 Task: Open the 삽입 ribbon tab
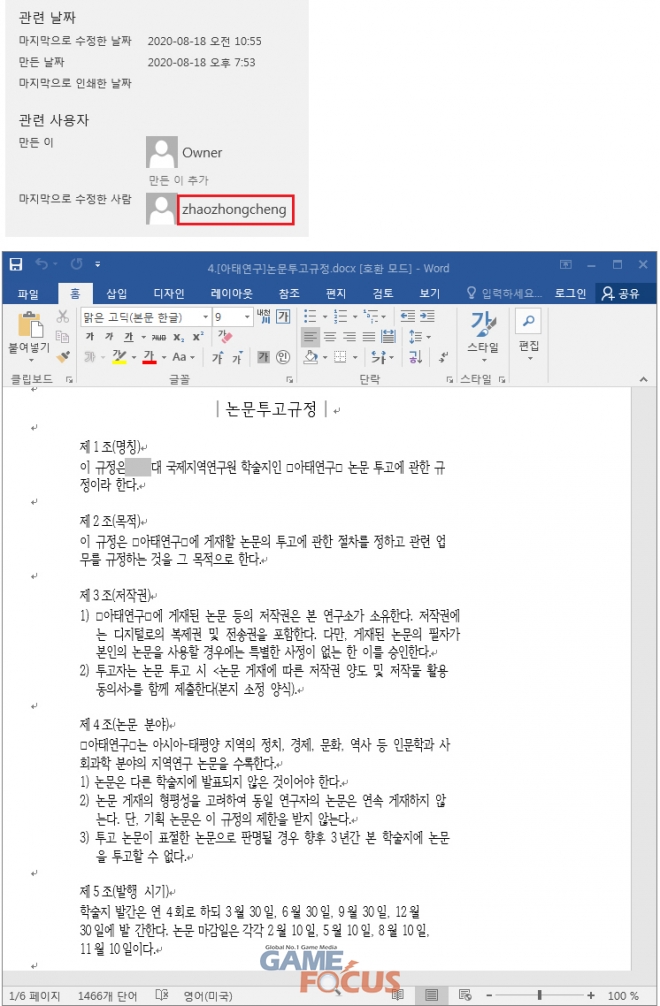(x=117, y=294)
